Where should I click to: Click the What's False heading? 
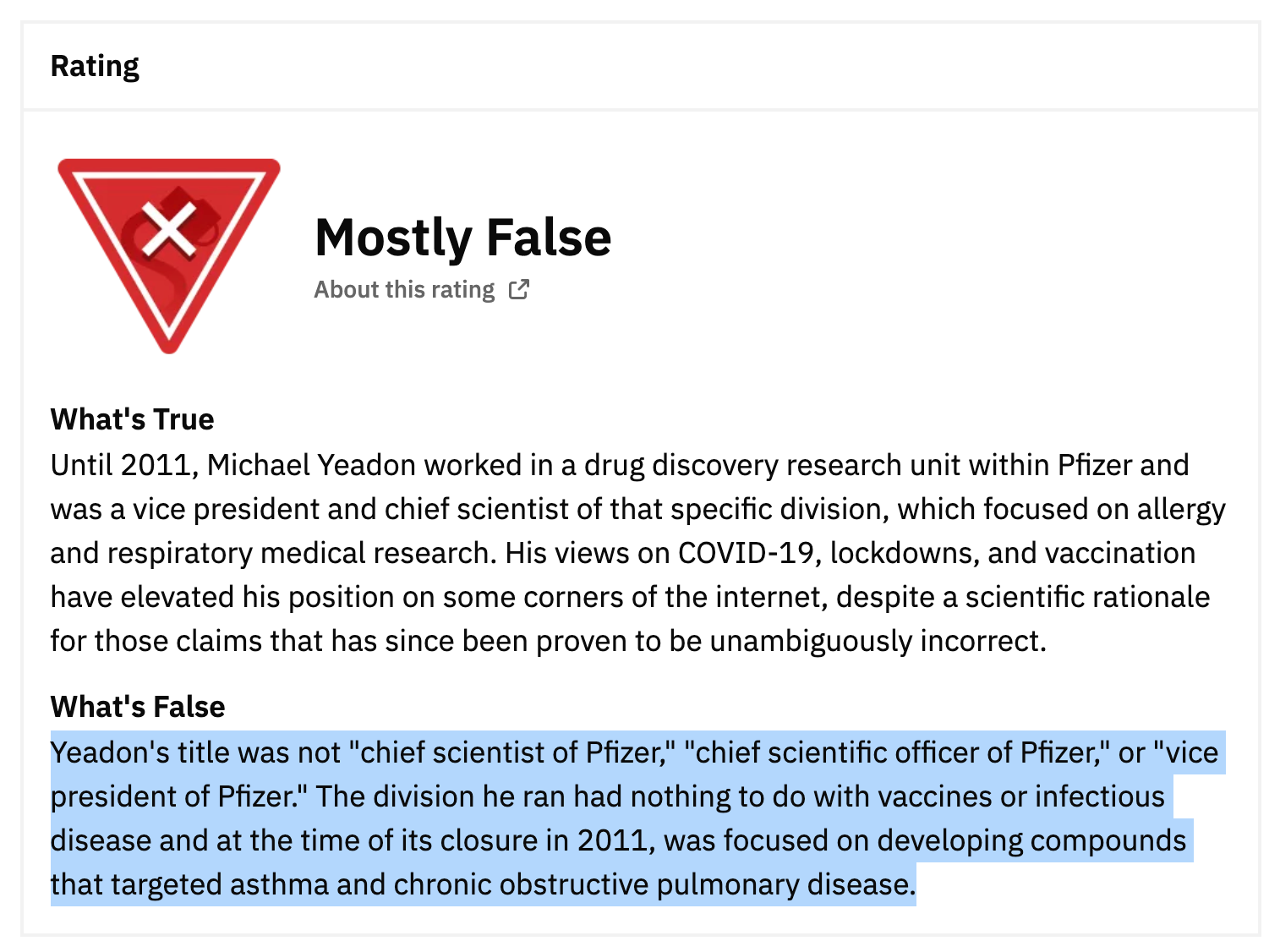click(138, 707)
